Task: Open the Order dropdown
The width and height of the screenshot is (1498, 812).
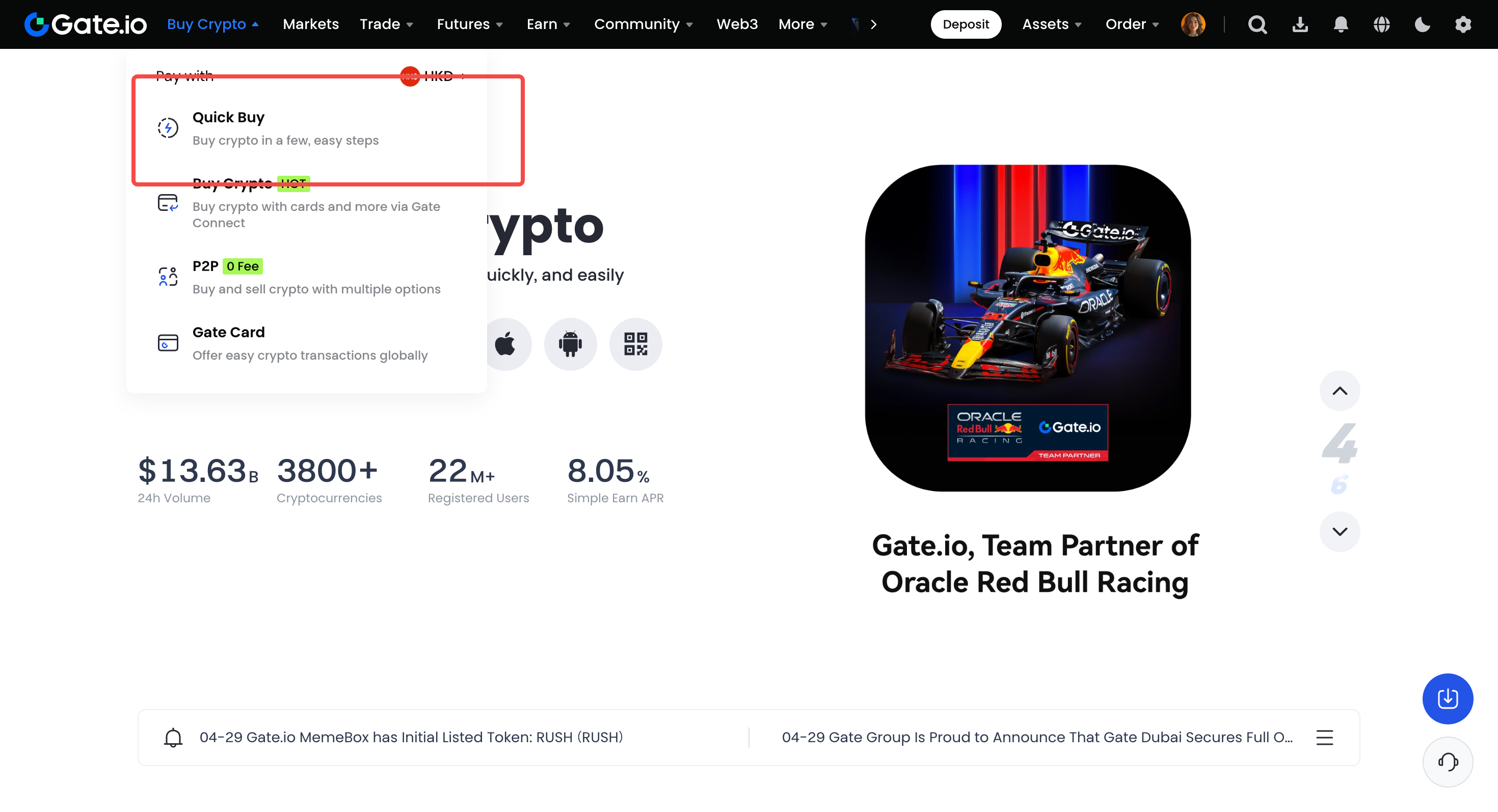Action: click(1132, 24)
